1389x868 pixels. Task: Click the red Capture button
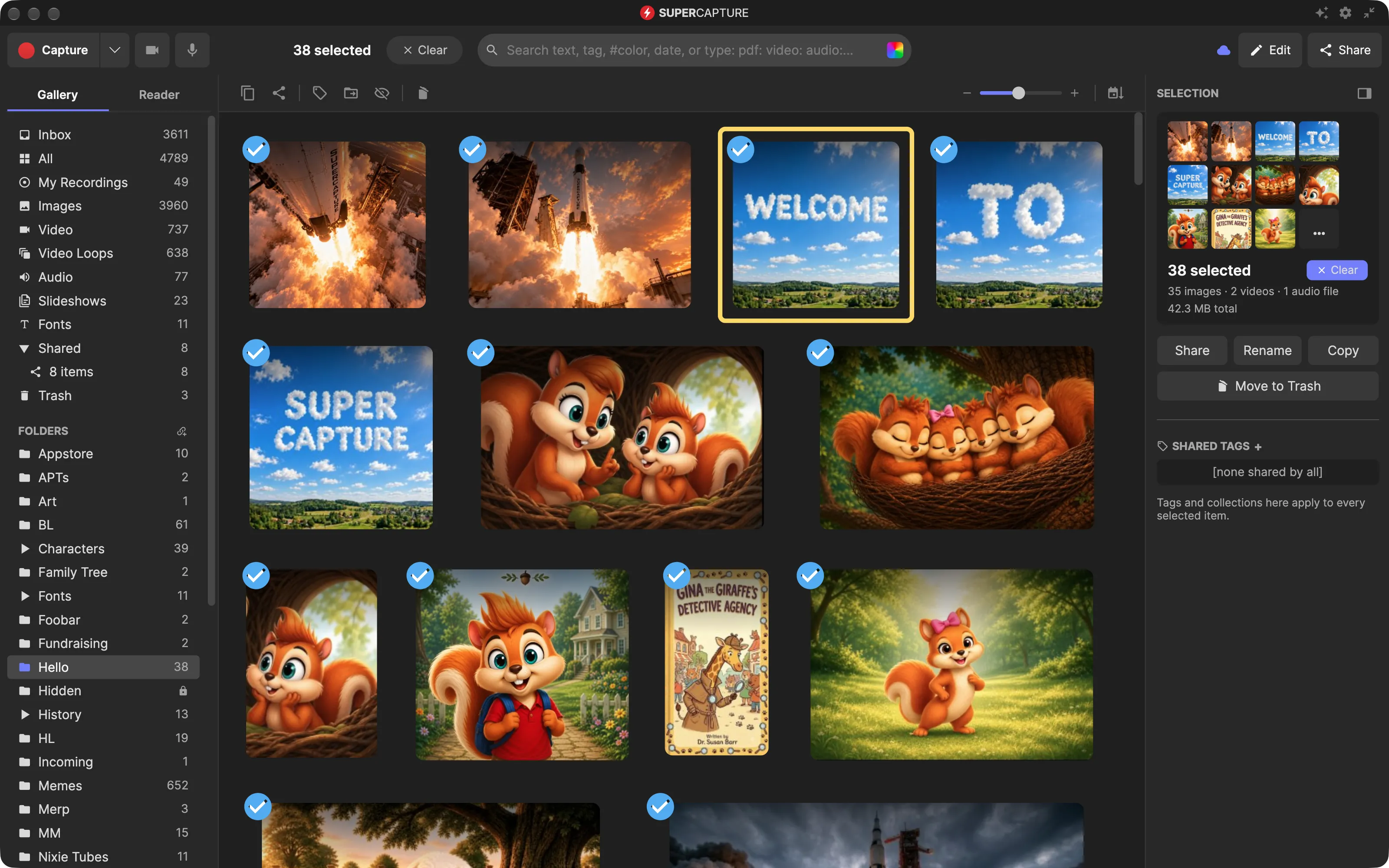pyautogui.click(x=53, y=50)
